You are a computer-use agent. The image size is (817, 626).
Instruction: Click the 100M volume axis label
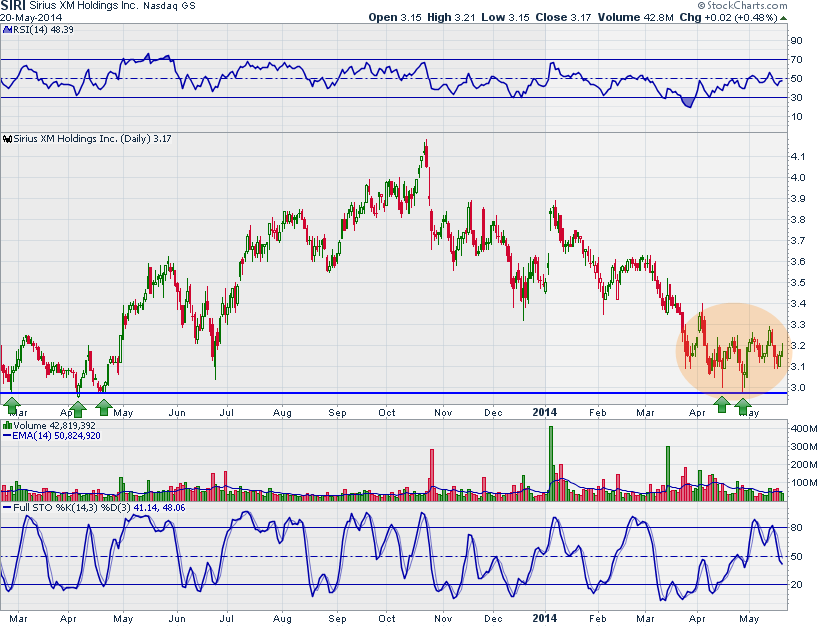[x=803, y=483]
